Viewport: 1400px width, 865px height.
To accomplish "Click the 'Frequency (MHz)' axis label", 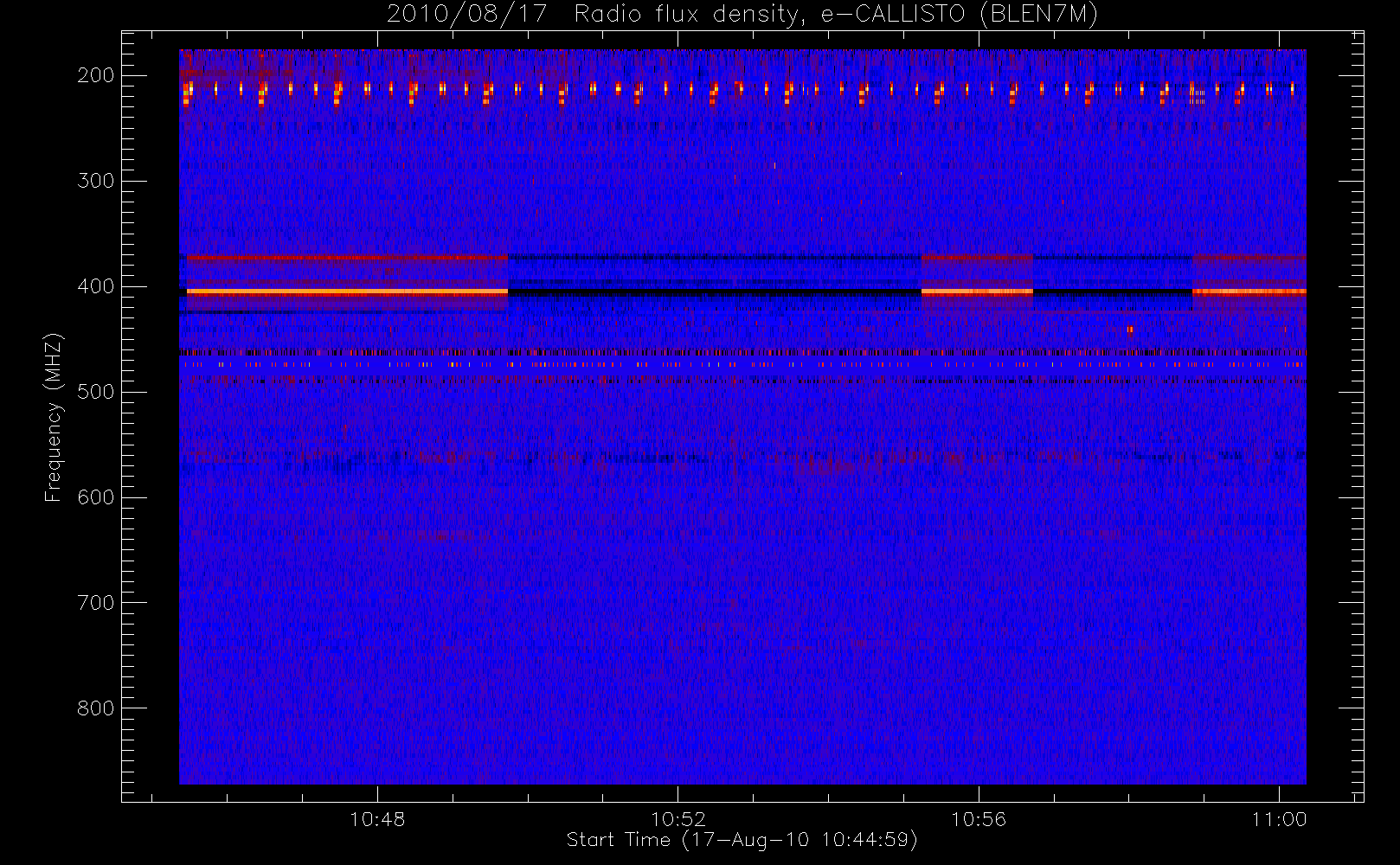I will [x=54, y=417].
